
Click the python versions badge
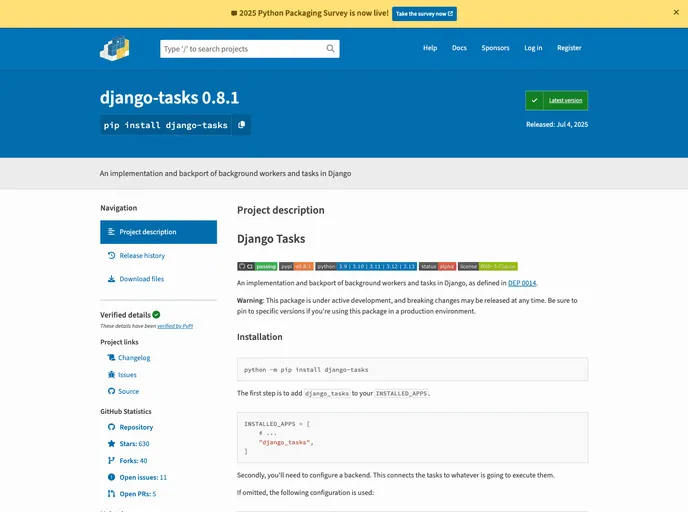pos(366,266)
